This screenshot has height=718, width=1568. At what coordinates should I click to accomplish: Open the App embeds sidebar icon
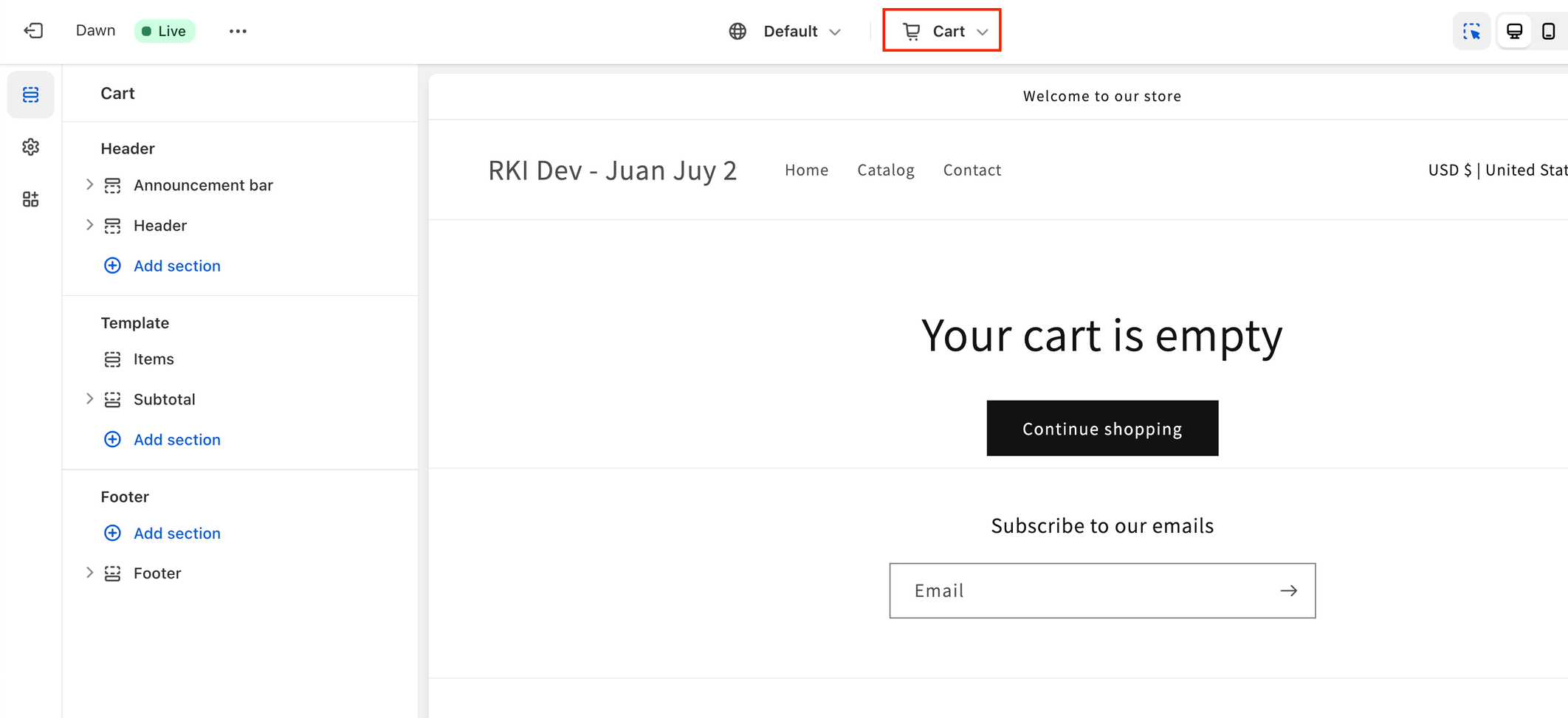tap(30, 199)
